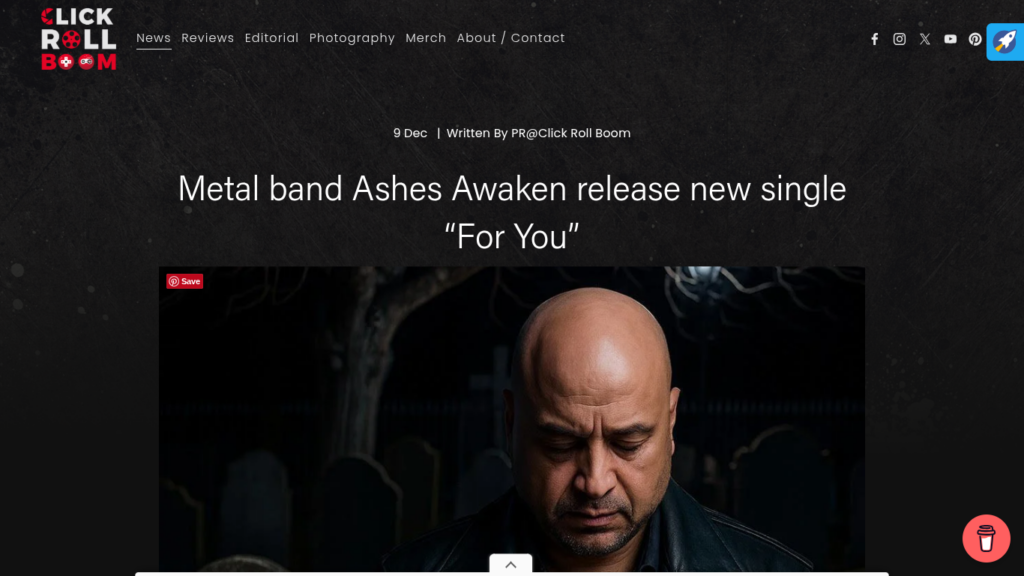1024x576 pixels.
Task: Go to the Editorial section
Action: pyautogui.click(x=272, y=38)
